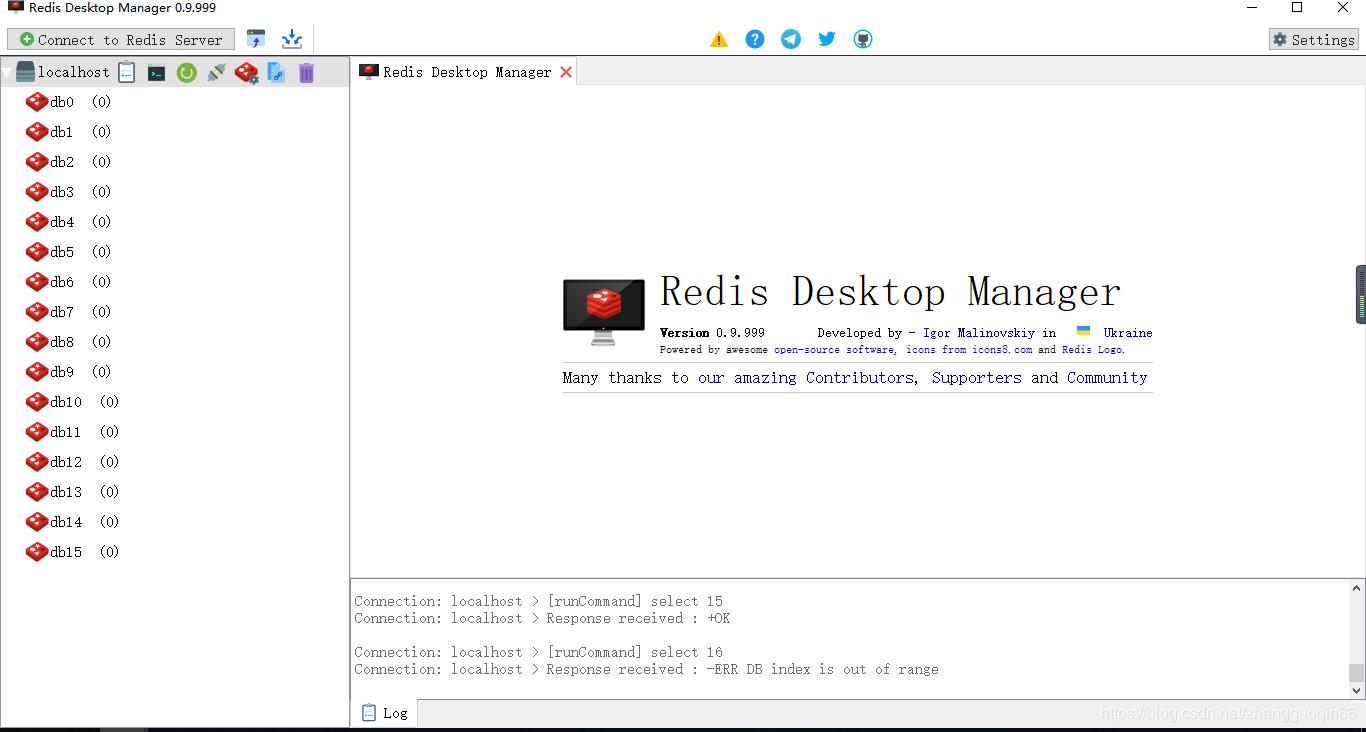Click the log scrollbar up arrow
1366x732 pixels.
click(1357, 589)
